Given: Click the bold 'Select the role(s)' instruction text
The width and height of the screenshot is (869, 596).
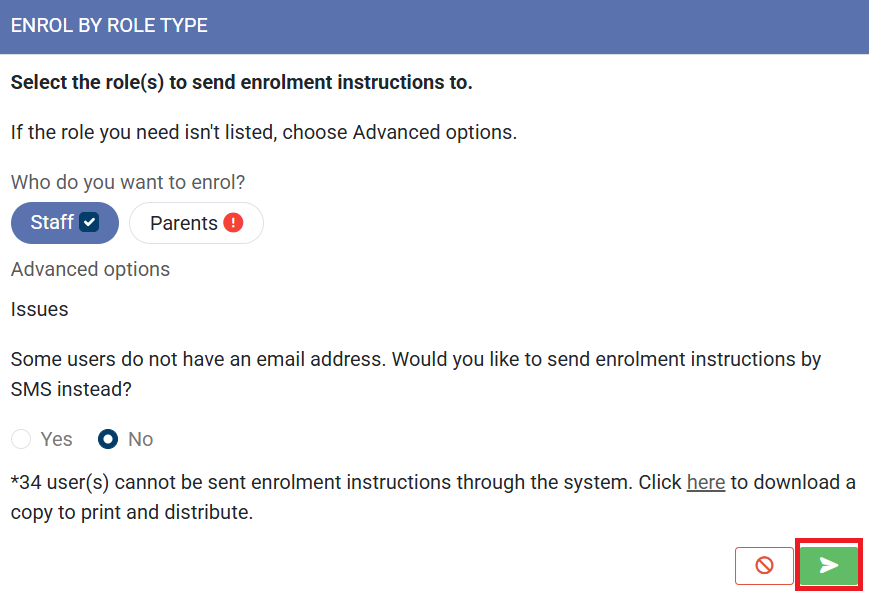Looking at the screenshot, I should pos(241,82).
